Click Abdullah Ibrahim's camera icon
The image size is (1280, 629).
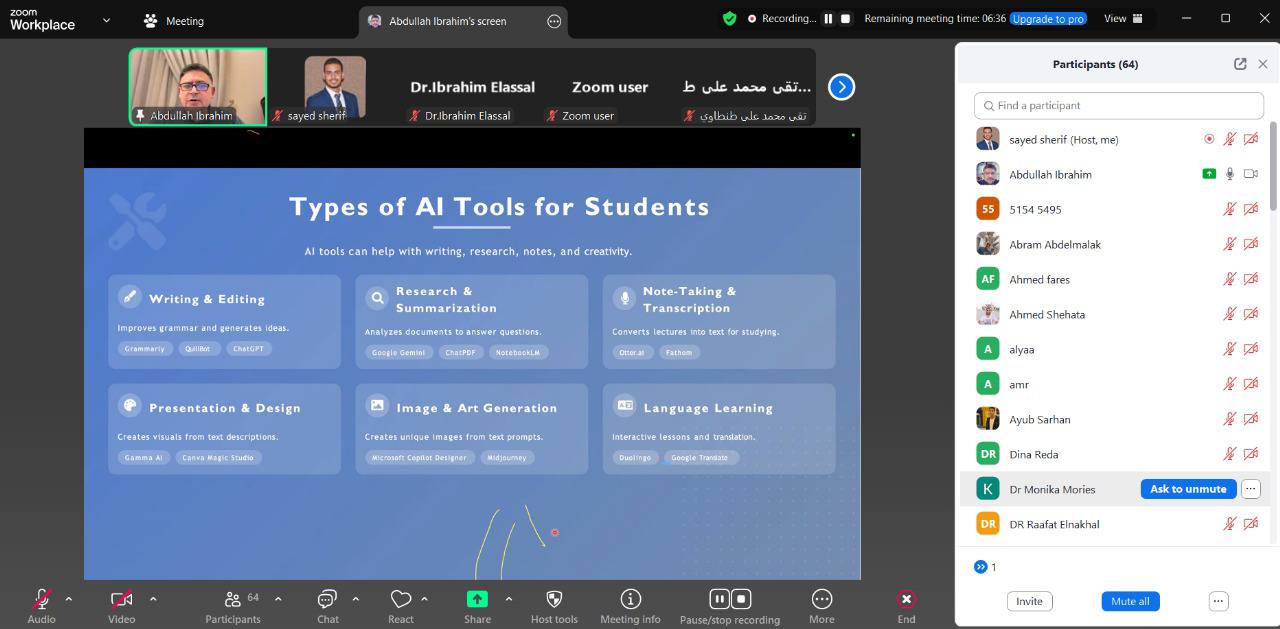[1250, 174]
